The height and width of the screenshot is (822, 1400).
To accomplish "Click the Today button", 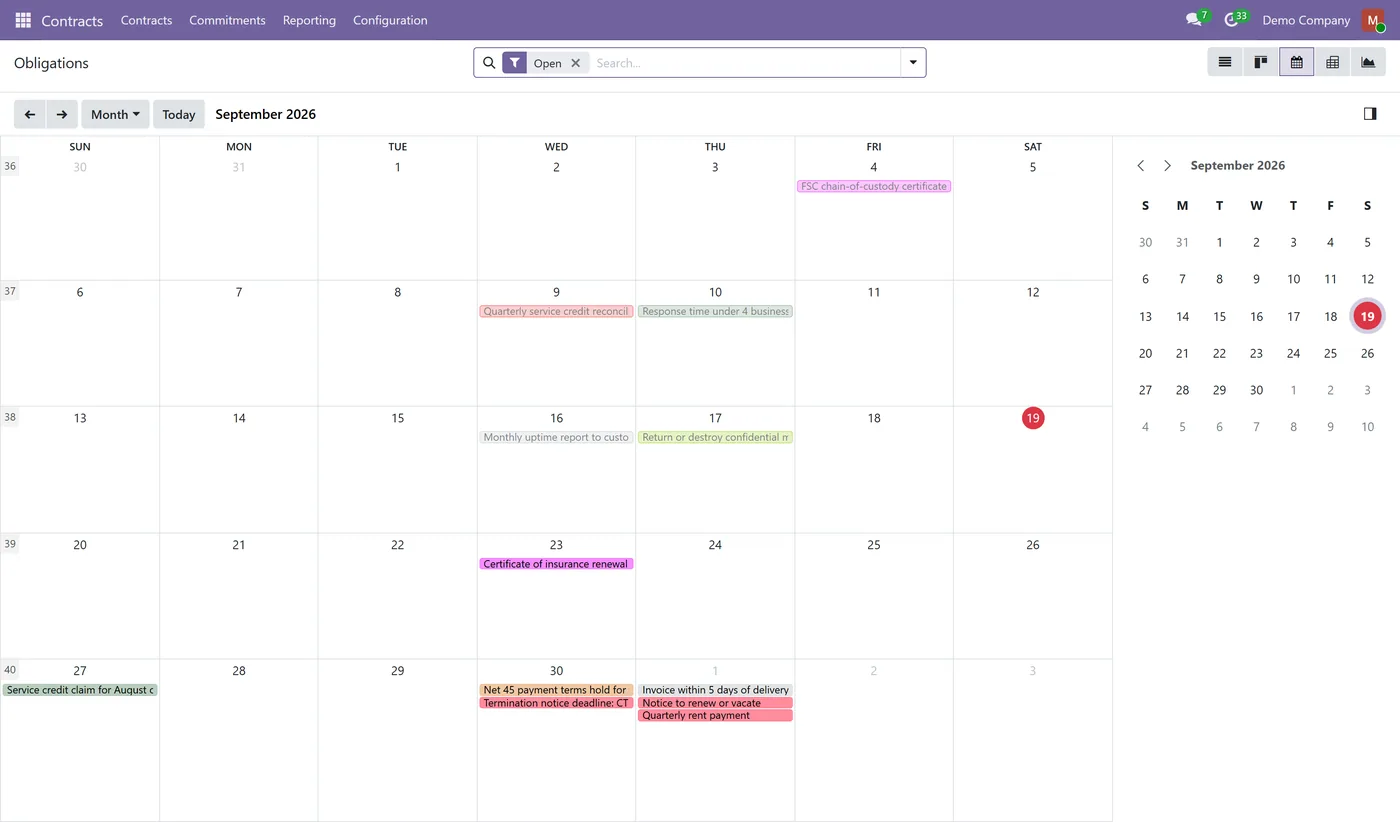I will 179,114.
